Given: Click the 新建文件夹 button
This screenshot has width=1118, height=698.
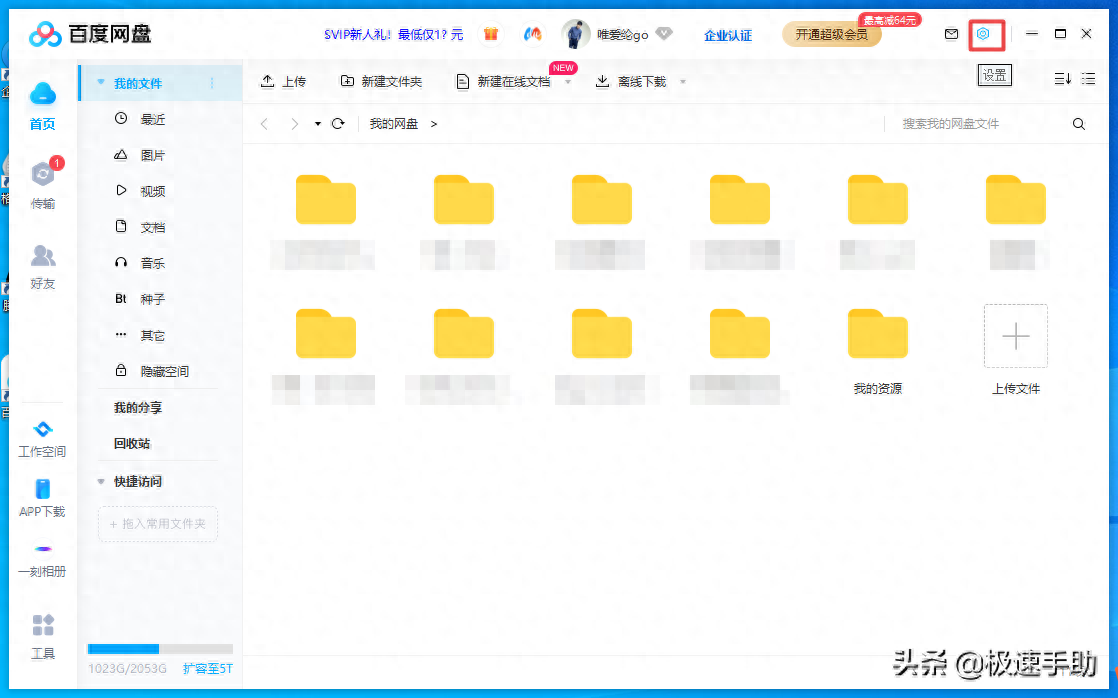Looking at the screenshot, I should coord(381,81).
